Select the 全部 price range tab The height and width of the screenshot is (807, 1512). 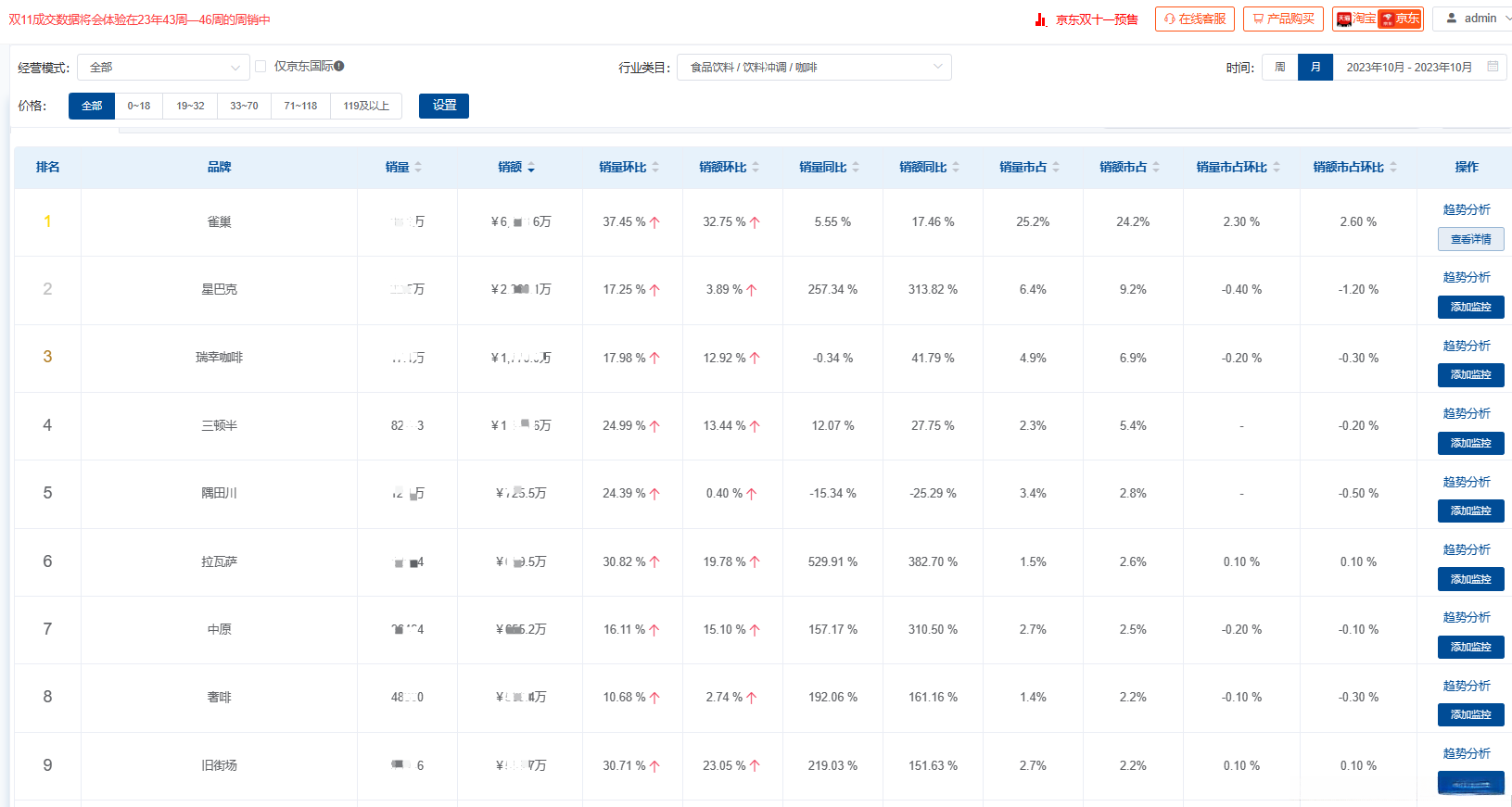pos(92,106)
